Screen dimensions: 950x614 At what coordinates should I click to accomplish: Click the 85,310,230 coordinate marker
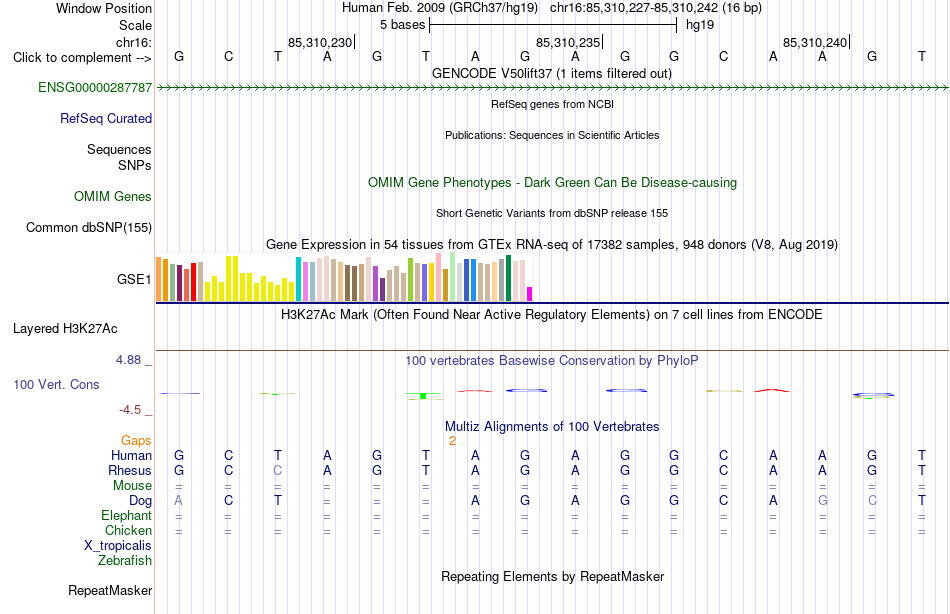(x=320, y=42)
